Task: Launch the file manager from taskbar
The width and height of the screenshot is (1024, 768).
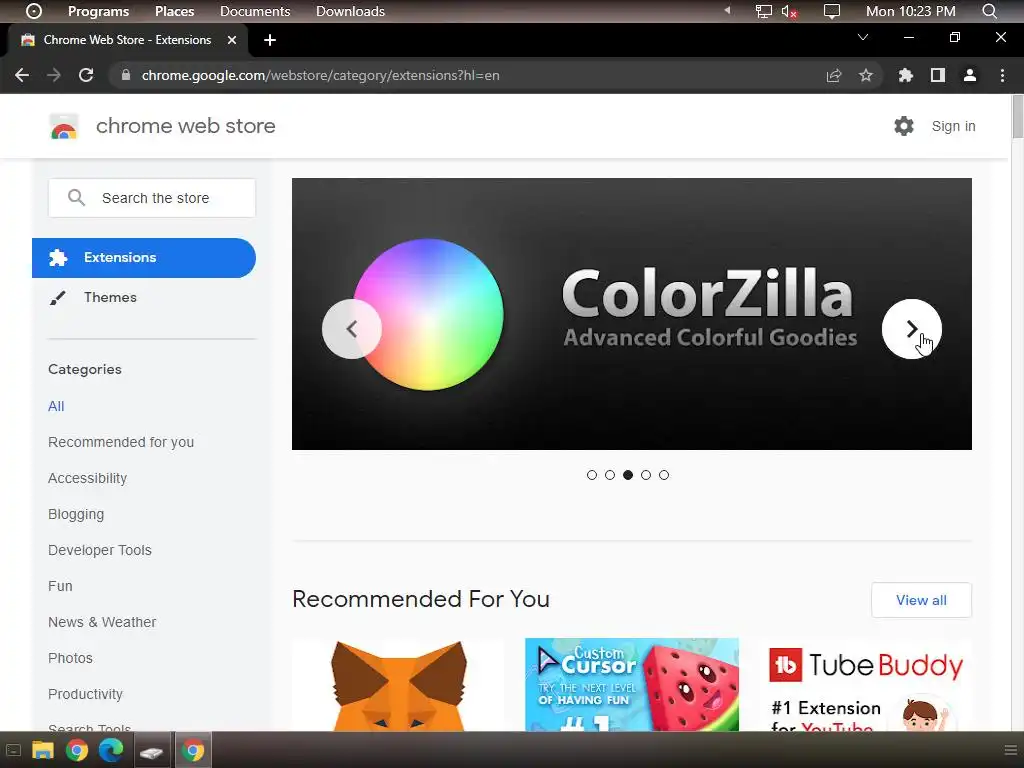Action: tap(42, 750)
